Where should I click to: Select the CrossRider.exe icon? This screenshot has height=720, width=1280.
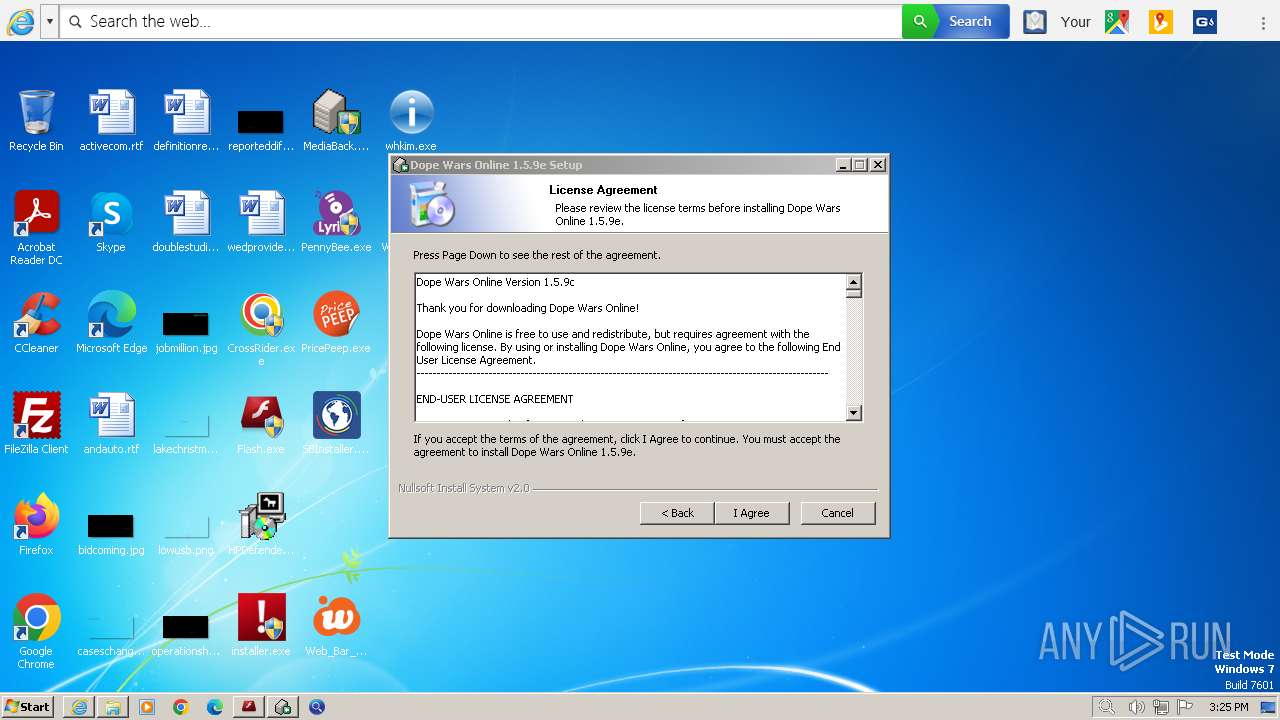tap(261, 329)
